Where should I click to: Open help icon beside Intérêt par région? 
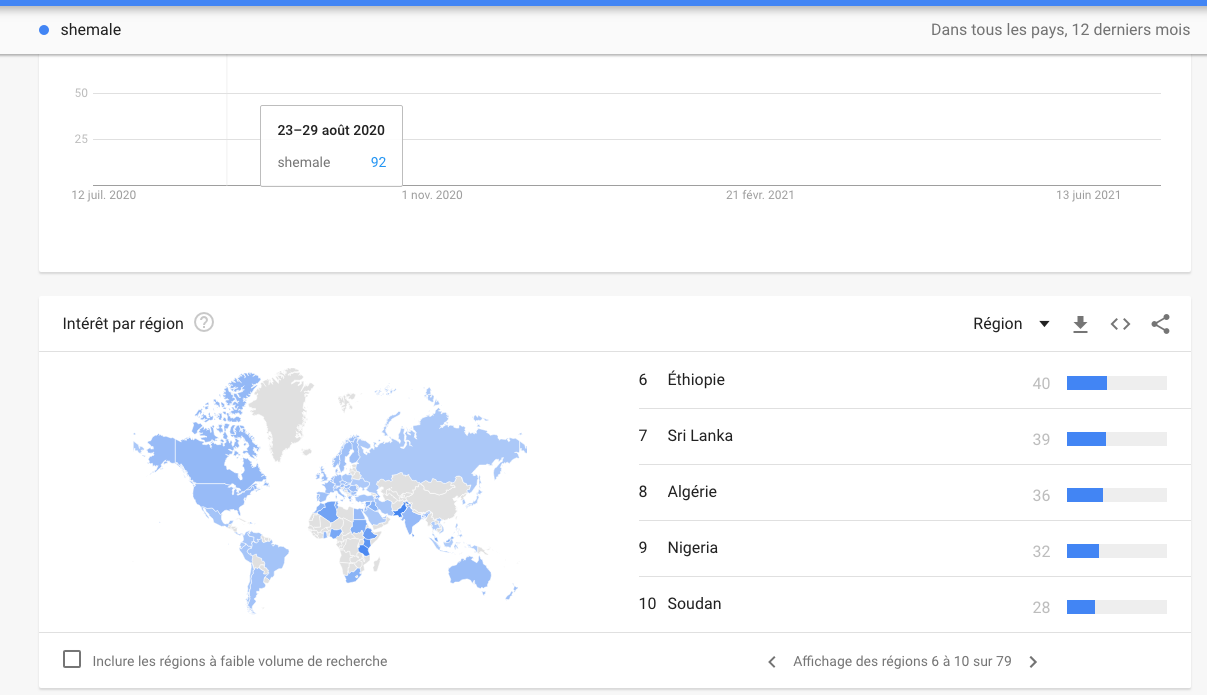click(x=204, y=323)
